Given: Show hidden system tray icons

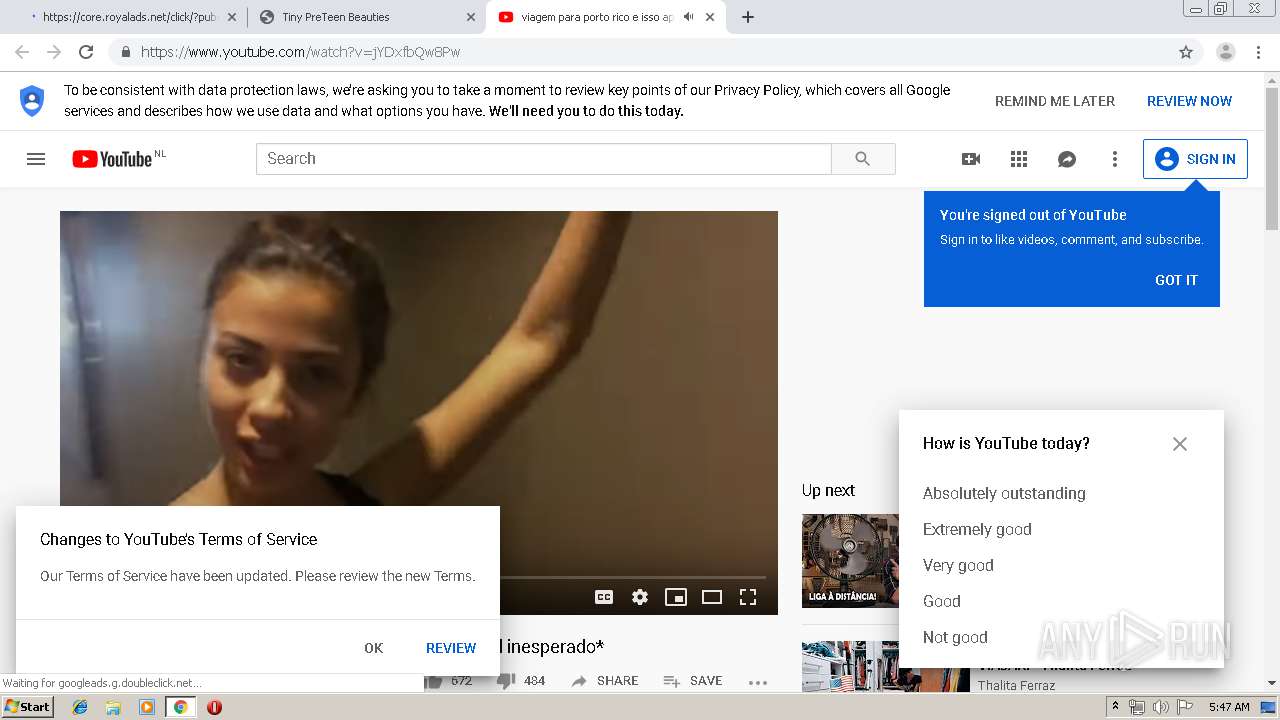Looking at the screenshot, I should point(1116,707).
